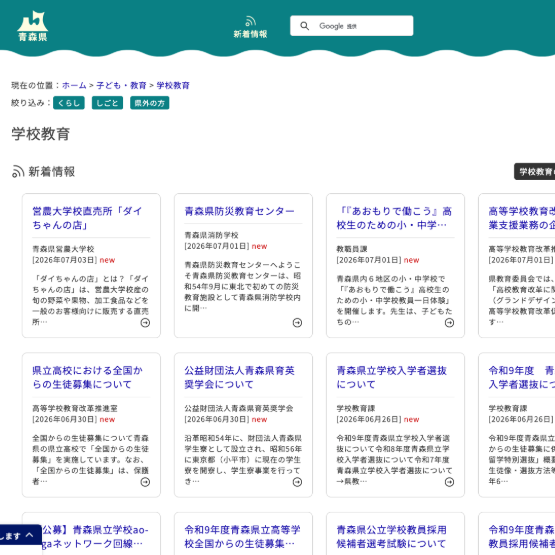
Task: Open 青森県立学校入学者選抜について link
Action: coord(391,377)
